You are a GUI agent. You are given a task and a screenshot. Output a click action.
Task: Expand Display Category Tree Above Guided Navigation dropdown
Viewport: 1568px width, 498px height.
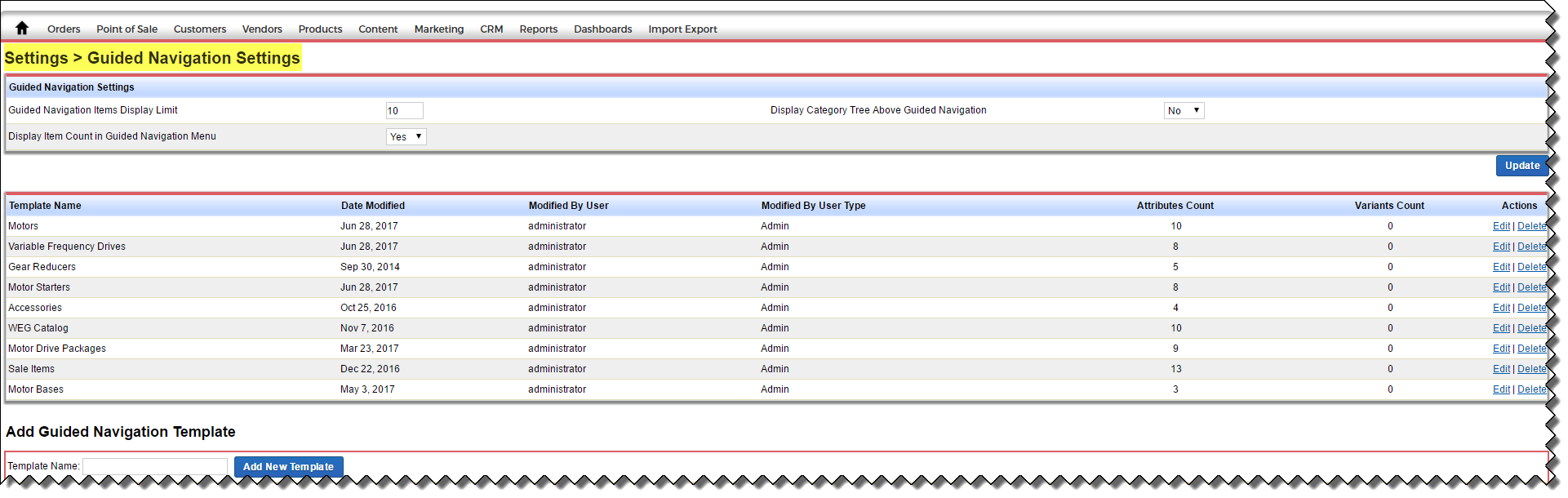(1184, 111)
